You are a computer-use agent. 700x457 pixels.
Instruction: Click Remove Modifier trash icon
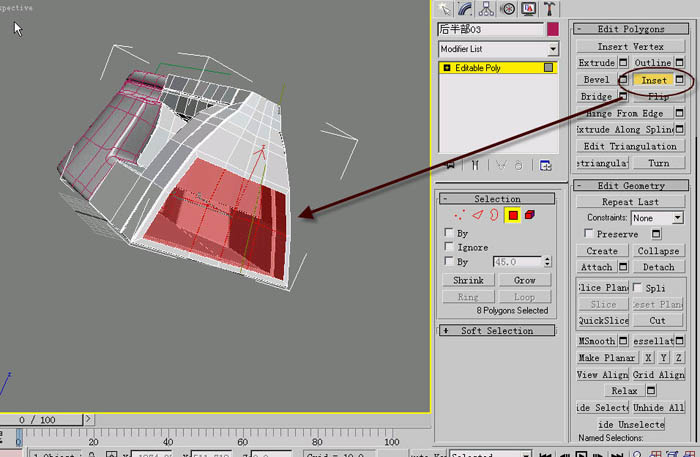click(x=518, y=166)
